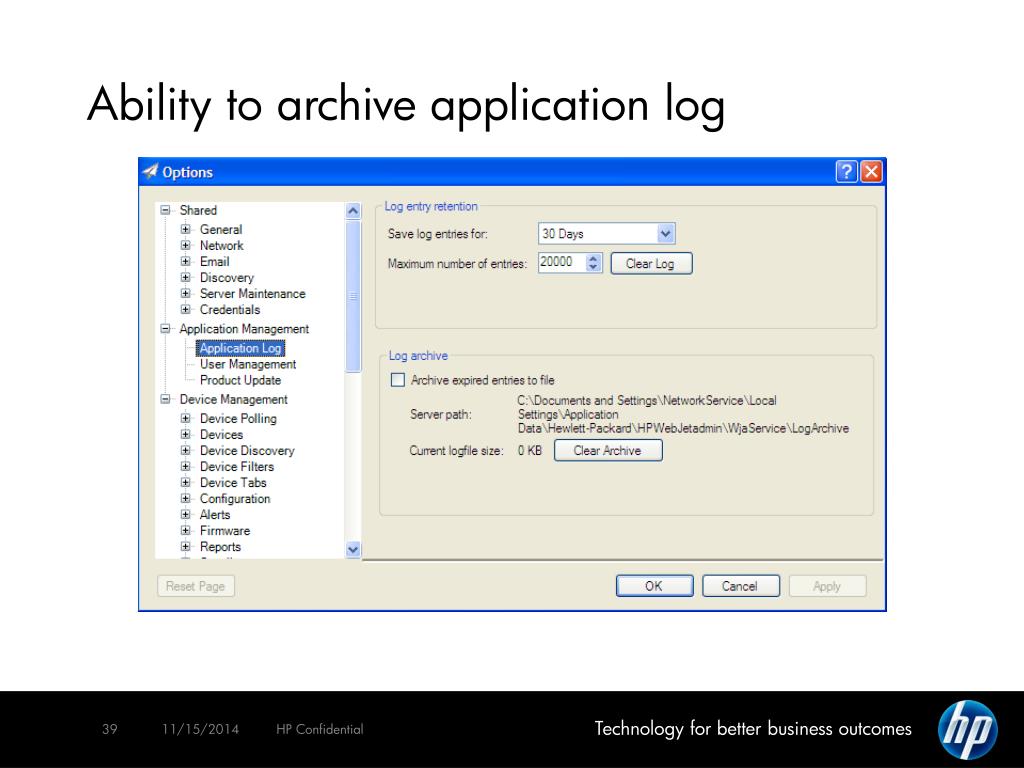
Task: Click the tree scrollbar down arrow
Action: pos(353,549)
